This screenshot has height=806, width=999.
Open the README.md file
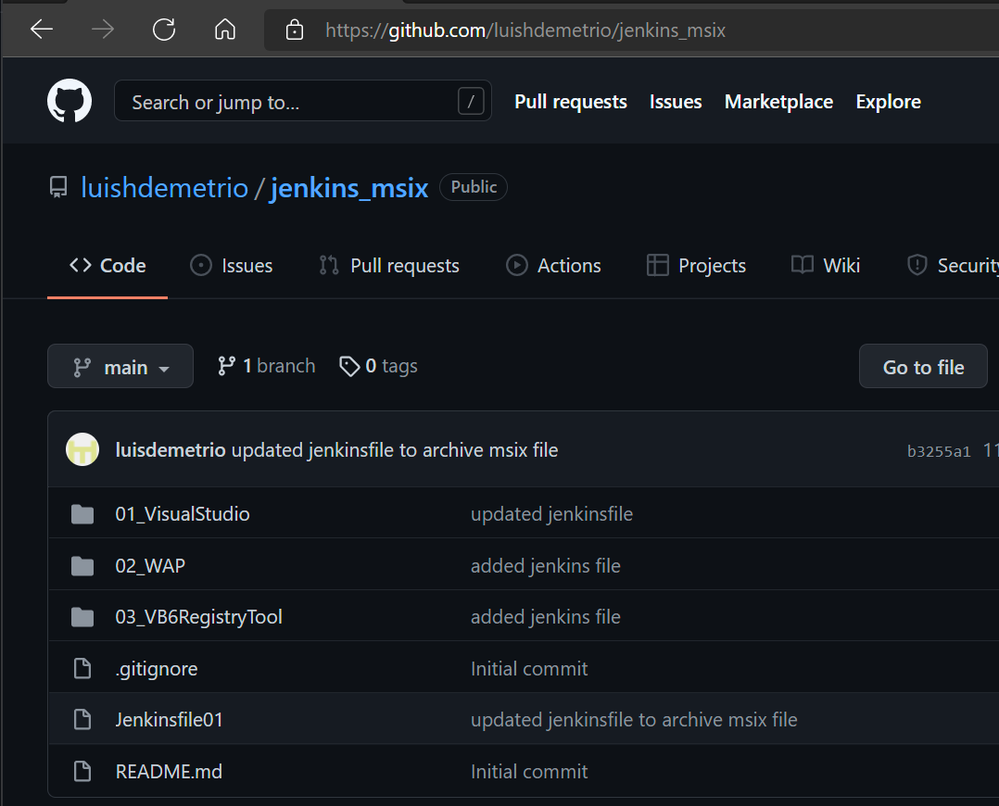coord(169,771)
